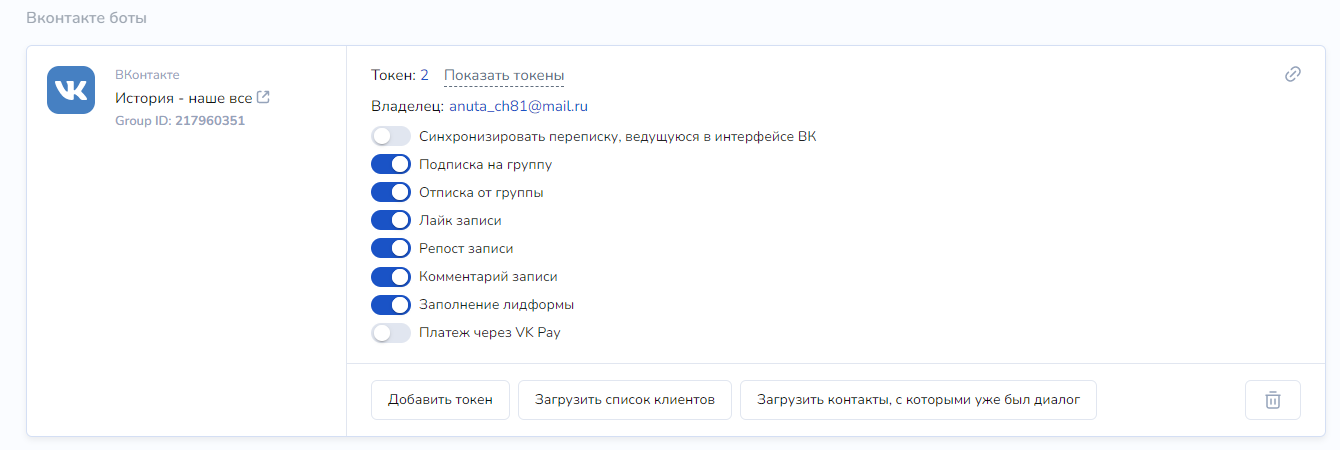Click Загрузить контакты, с которыми уже был диалог
The width and height of the screenshot is (1340, 450).
point(918,400)
